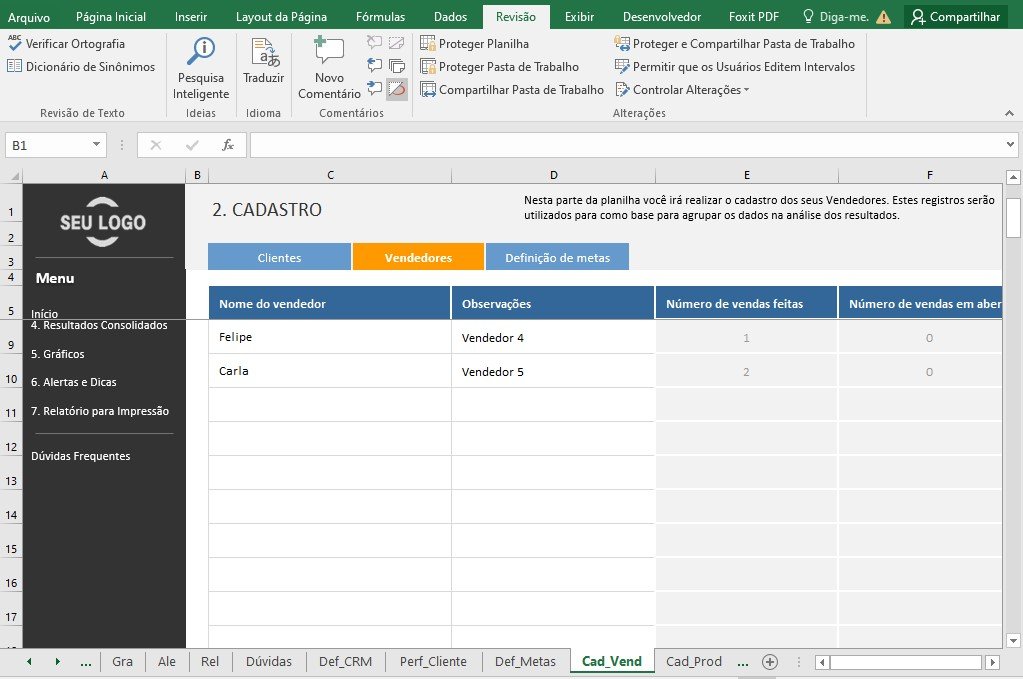
Task: Click Permitir que os Usuários Editem Intervalos
Action: [735, 67]
